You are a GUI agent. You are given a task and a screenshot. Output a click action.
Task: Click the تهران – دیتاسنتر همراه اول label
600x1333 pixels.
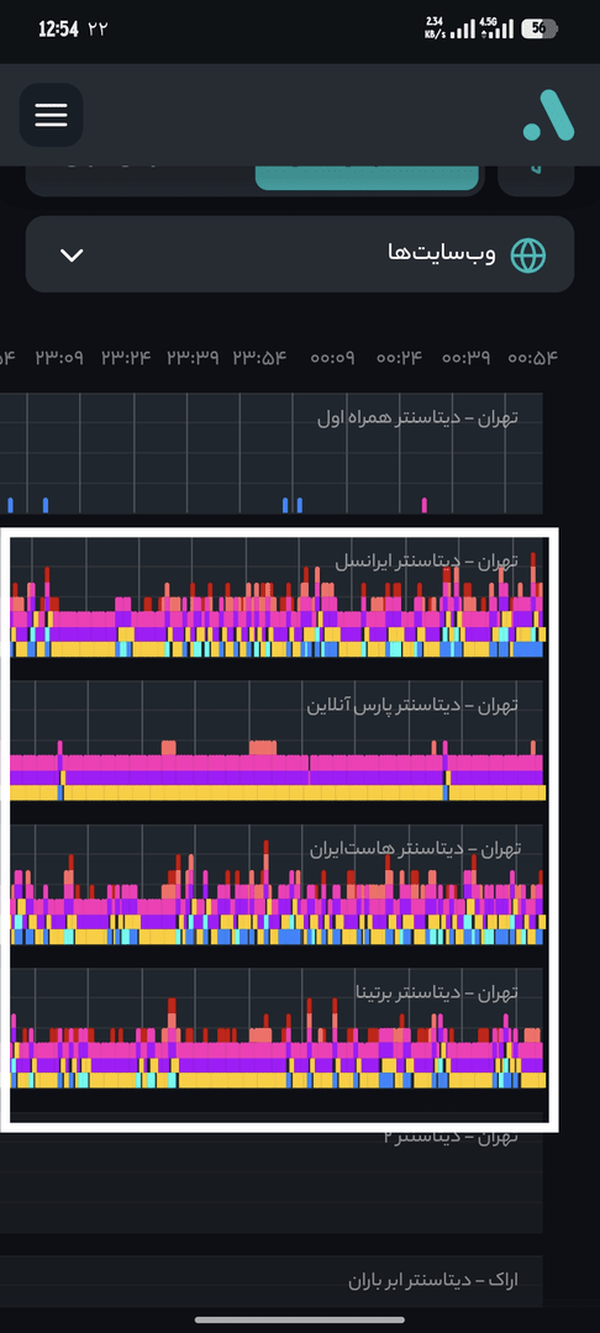[x=418, y=417]
